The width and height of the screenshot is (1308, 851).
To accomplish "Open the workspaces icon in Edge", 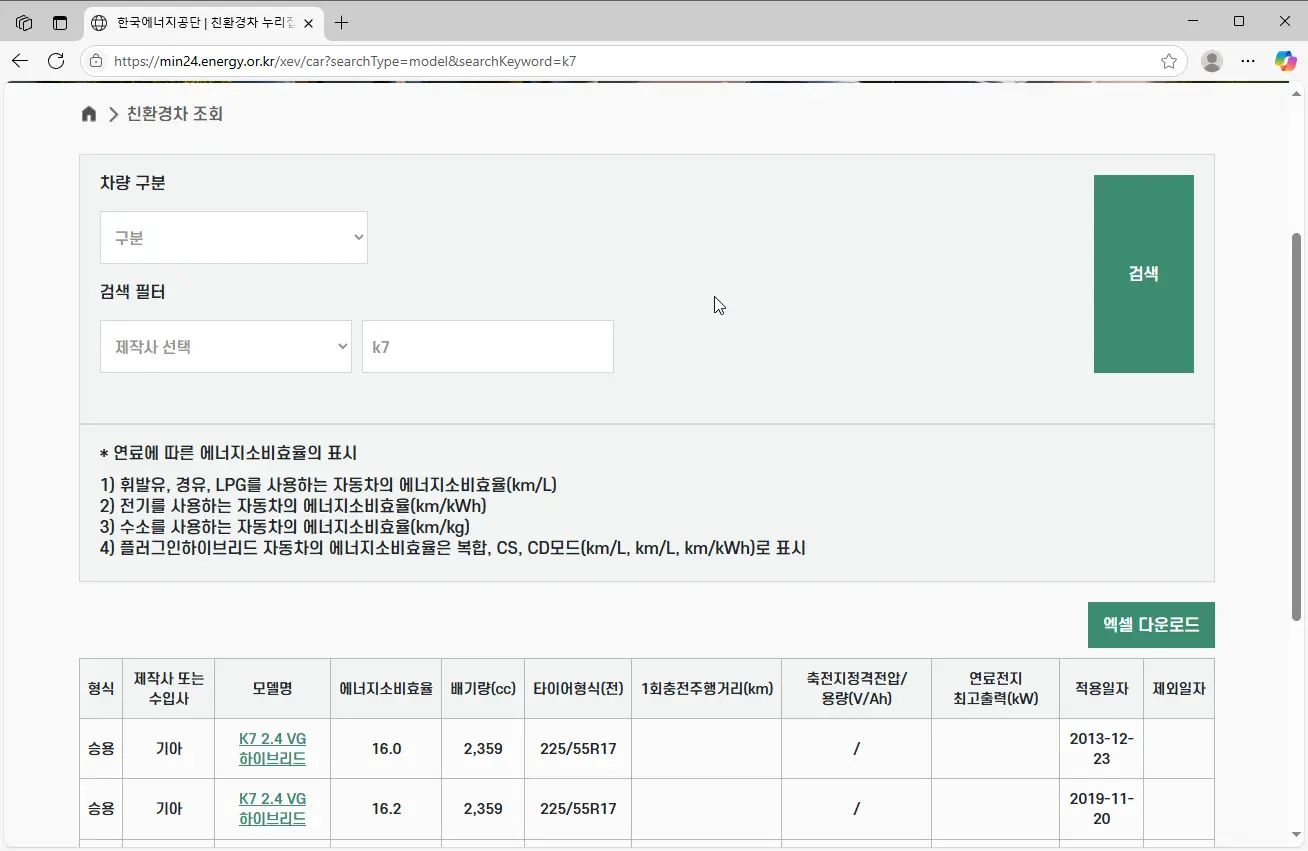I will [24, 22].
